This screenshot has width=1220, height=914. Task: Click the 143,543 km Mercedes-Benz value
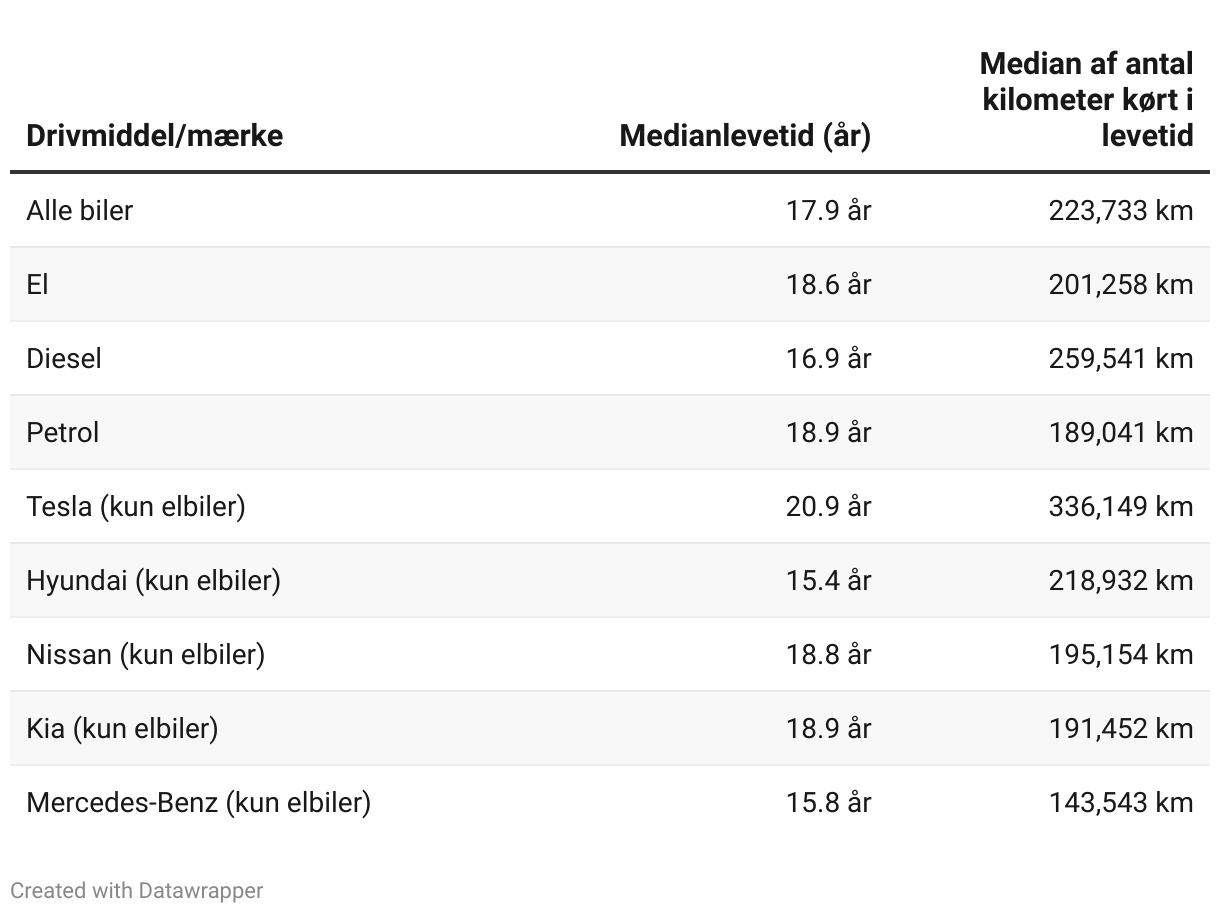click(1121, 802)
